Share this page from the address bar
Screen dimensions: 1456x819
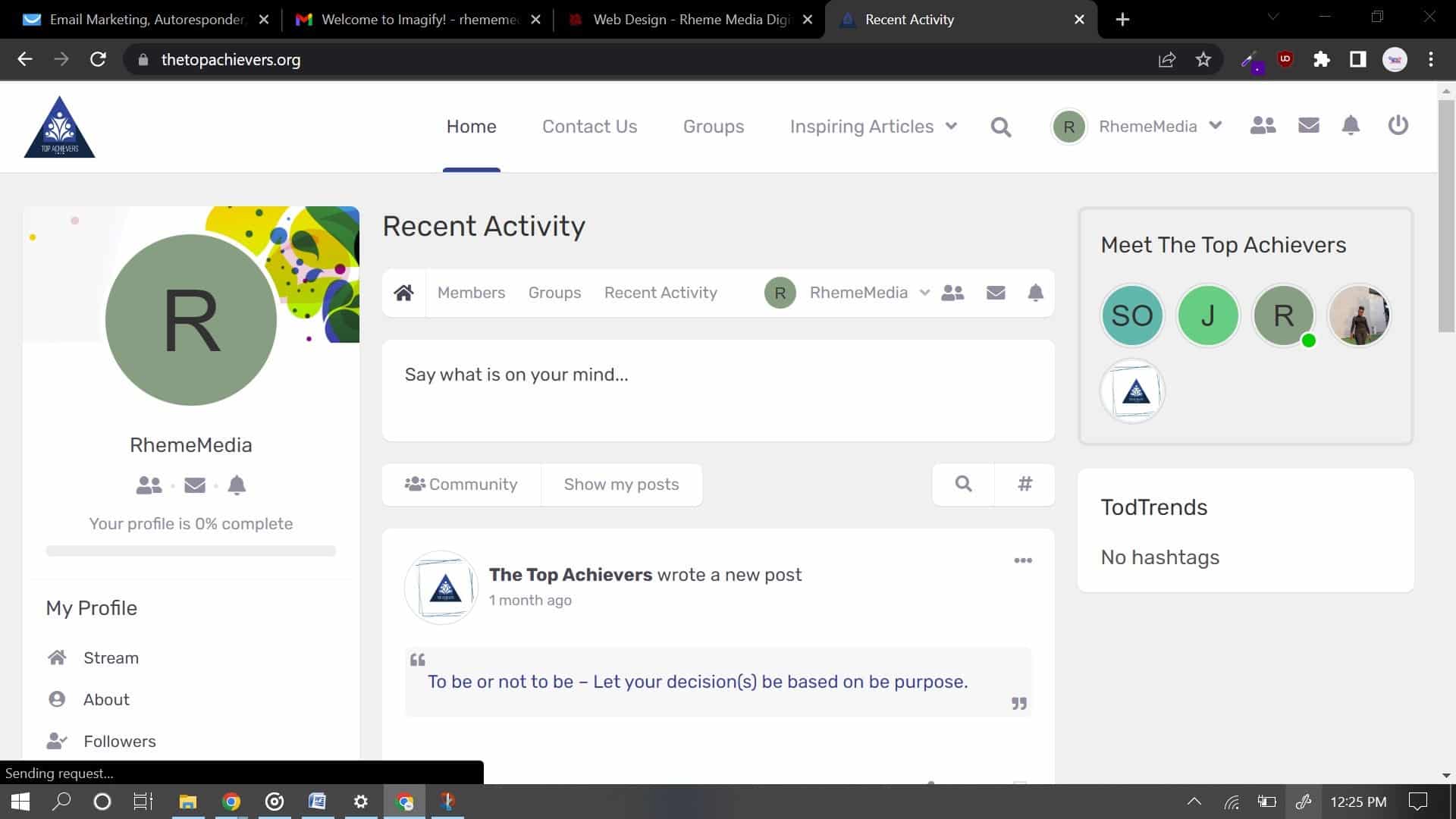click(x=1166, y=60)
